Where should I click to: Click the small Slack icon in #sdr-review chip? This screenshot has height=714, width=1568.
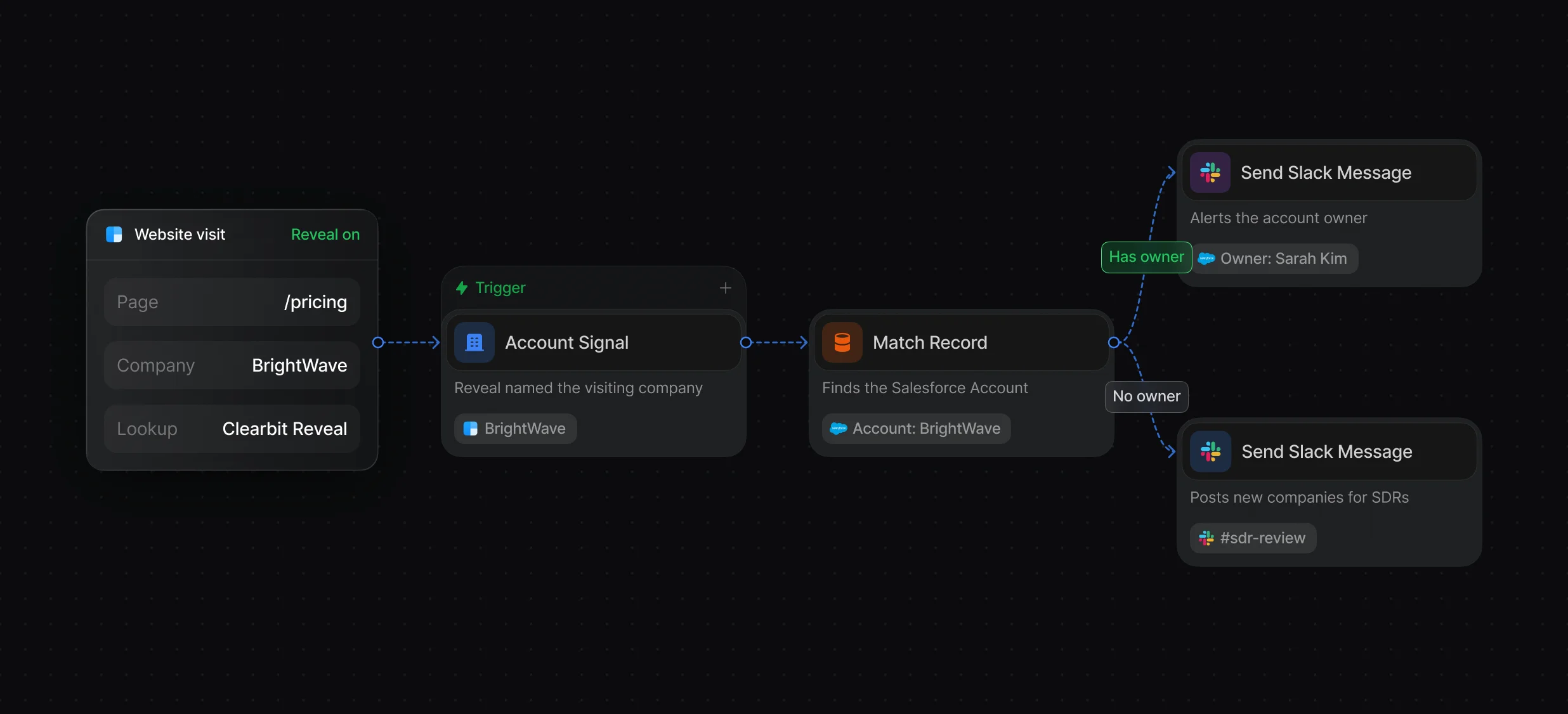click(1206, 538)
